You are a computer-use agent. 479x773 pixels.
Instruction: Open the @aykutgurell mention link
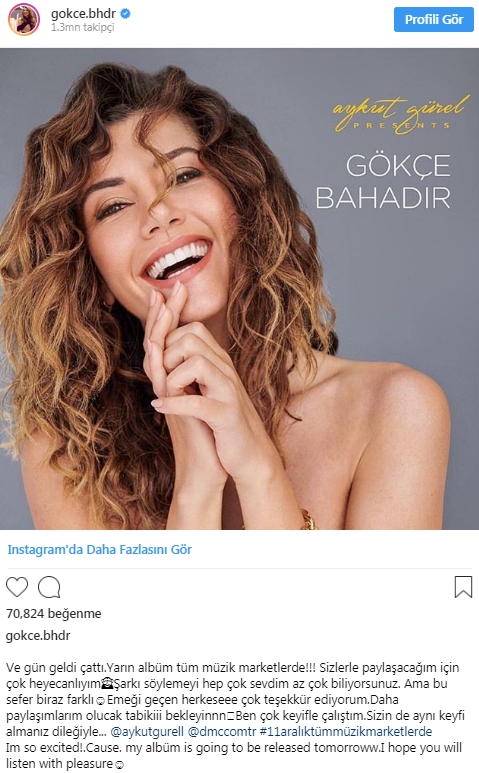[148, 732]
